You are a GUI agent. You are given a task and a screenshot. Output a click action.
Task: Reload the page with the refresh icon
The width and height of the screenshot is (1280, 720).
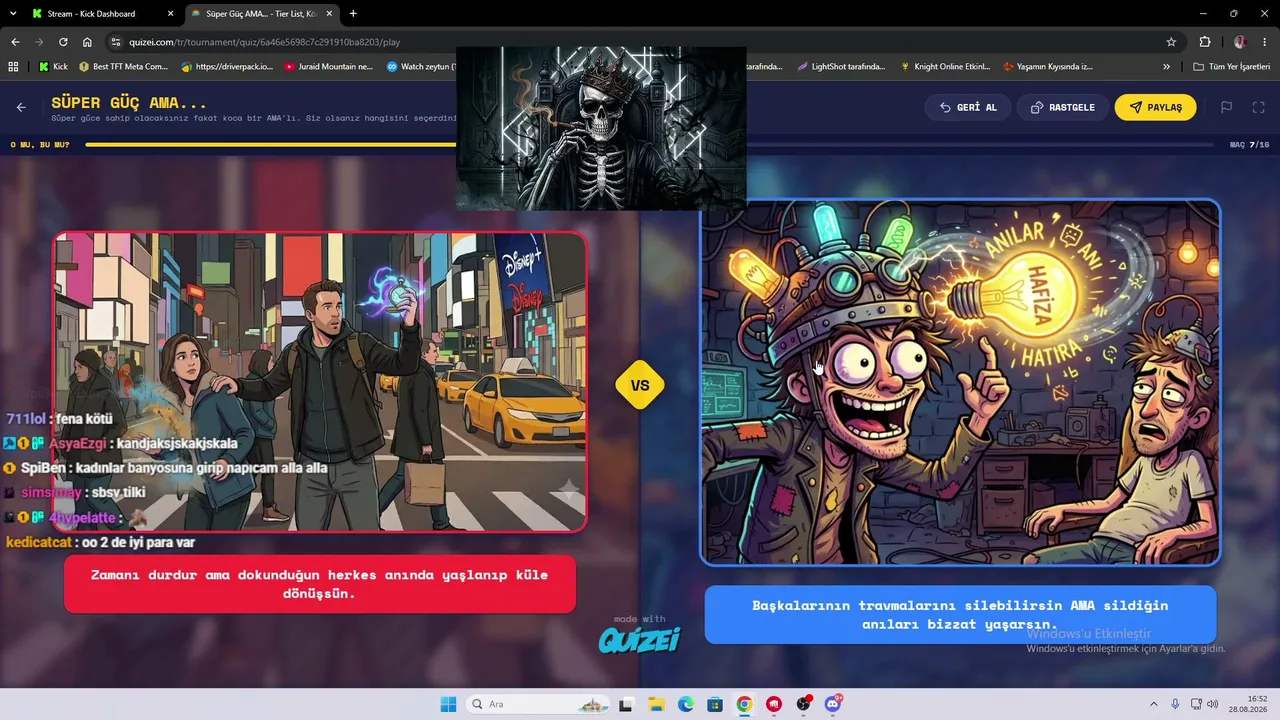click(x=63, y=42)
